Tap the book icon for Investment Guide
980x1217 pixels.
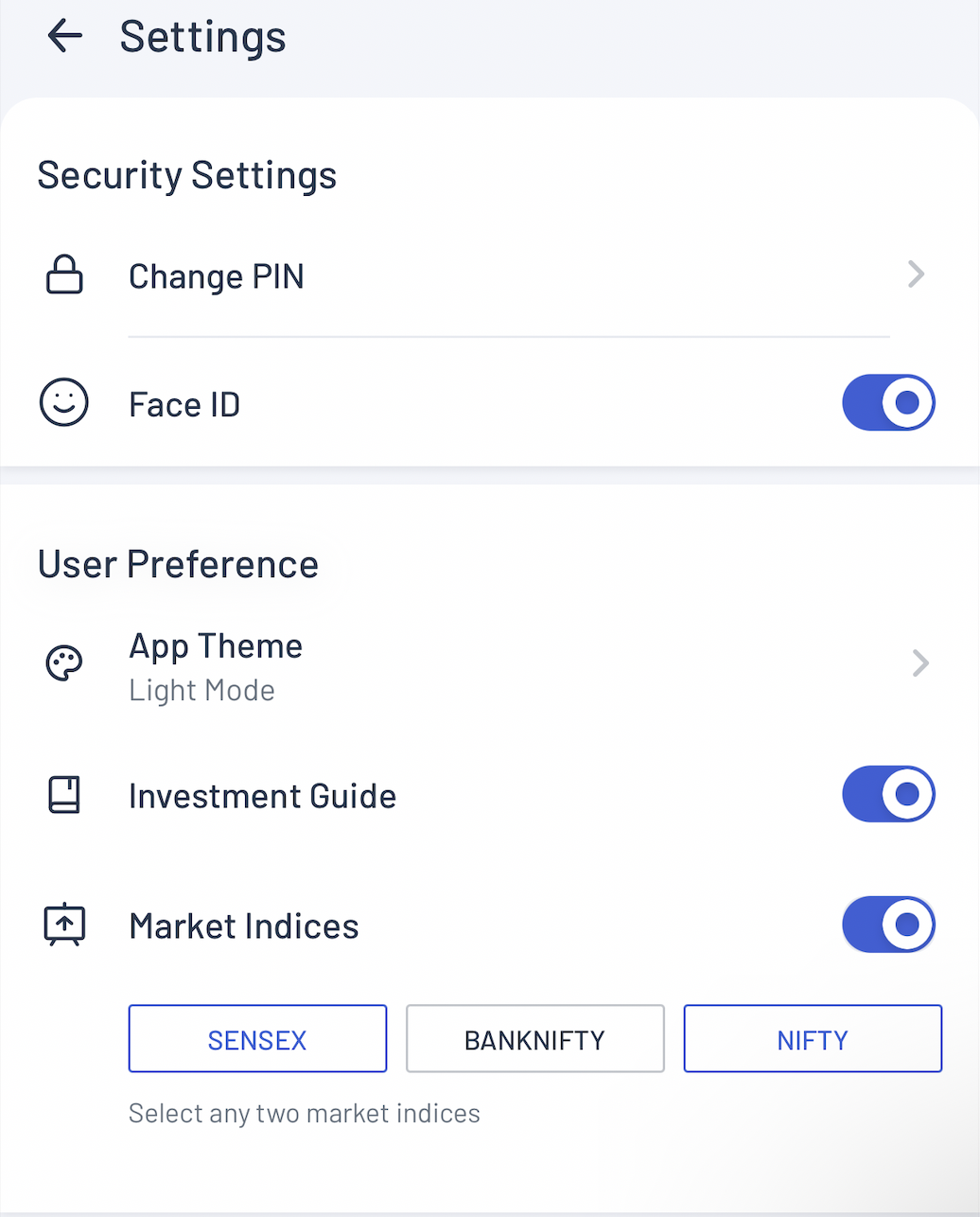64,795
